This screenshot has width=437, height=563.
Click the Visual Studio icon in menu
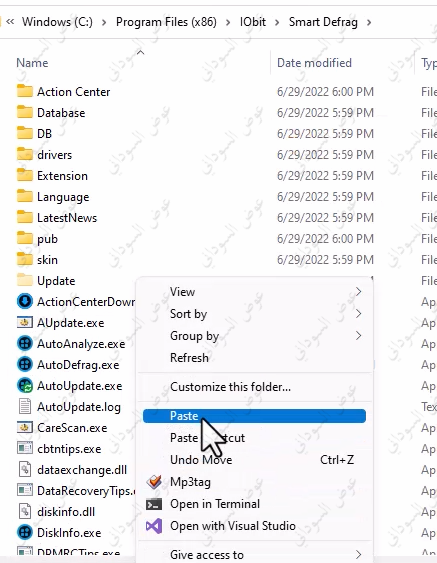pyautogui.click(x=154, y=526)
